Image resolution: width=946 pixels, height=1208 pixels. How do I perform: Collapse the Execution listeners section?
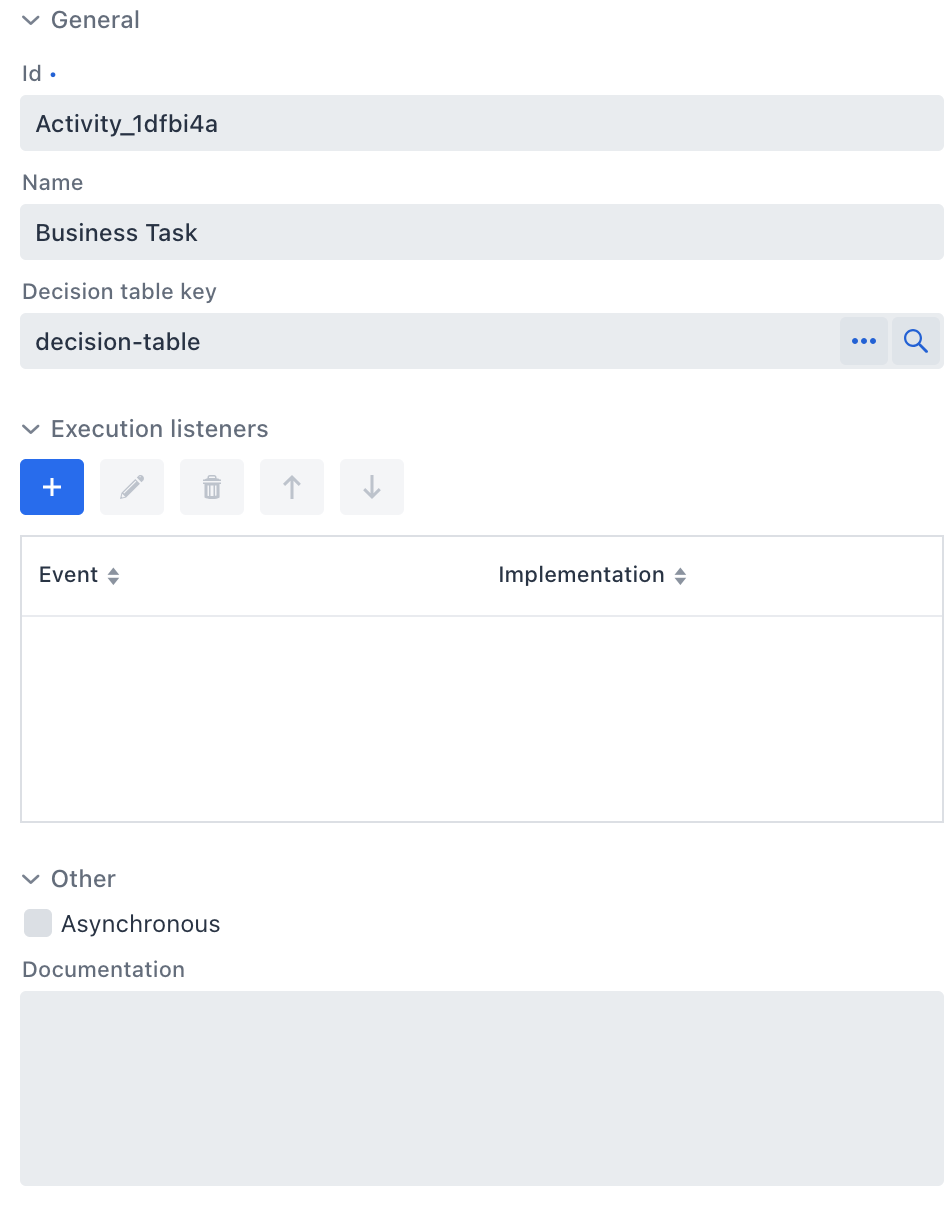pos(30,429)
